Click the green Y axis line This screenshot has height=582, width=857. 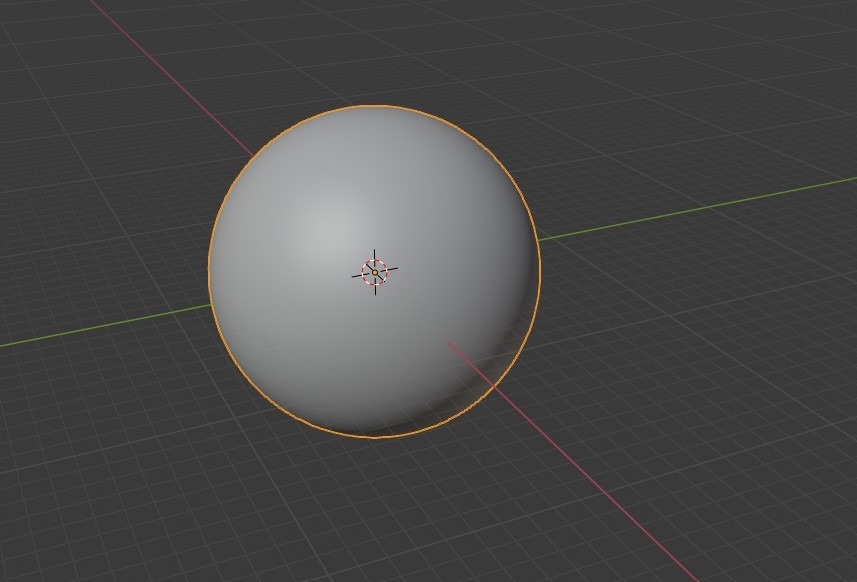pos(697,208)
